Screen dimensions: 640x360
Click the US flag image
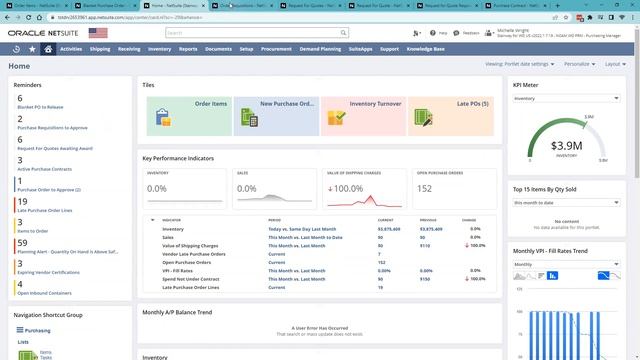click(98, 33)
